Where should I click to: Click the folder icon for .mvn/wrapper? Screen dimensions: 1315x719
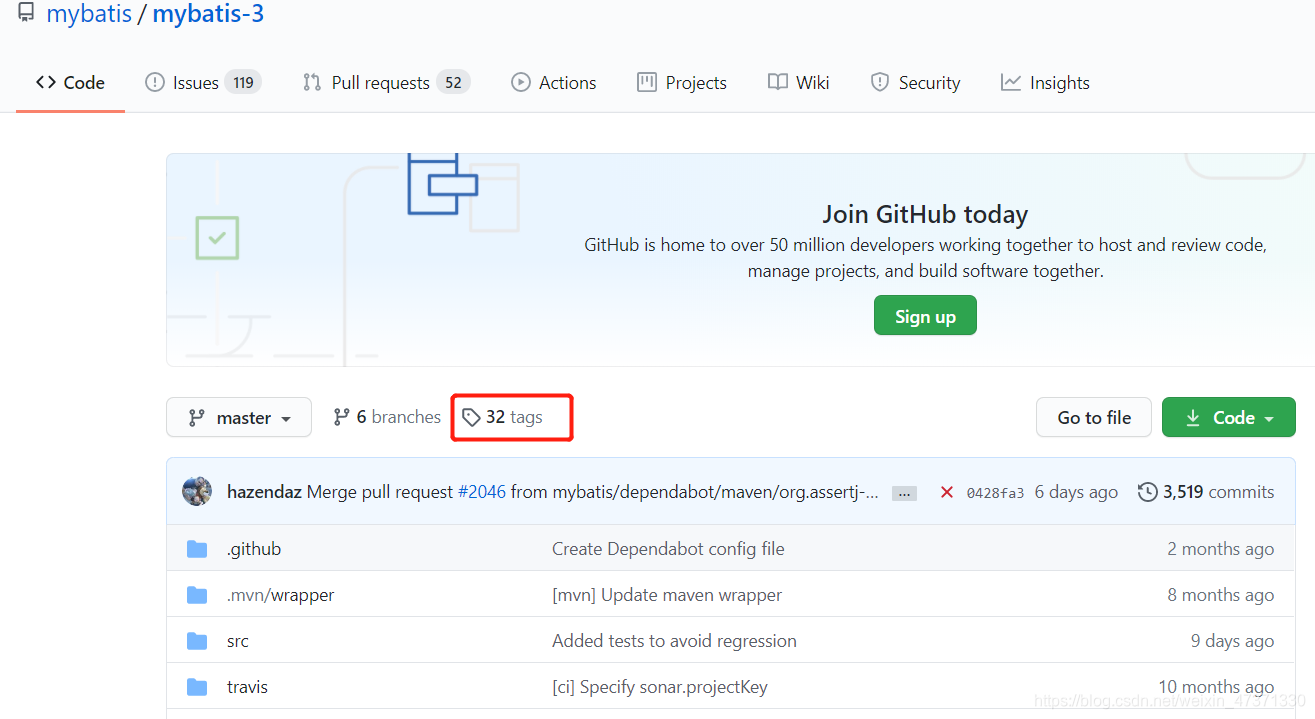pyautogui.click(x=197, y=595)
